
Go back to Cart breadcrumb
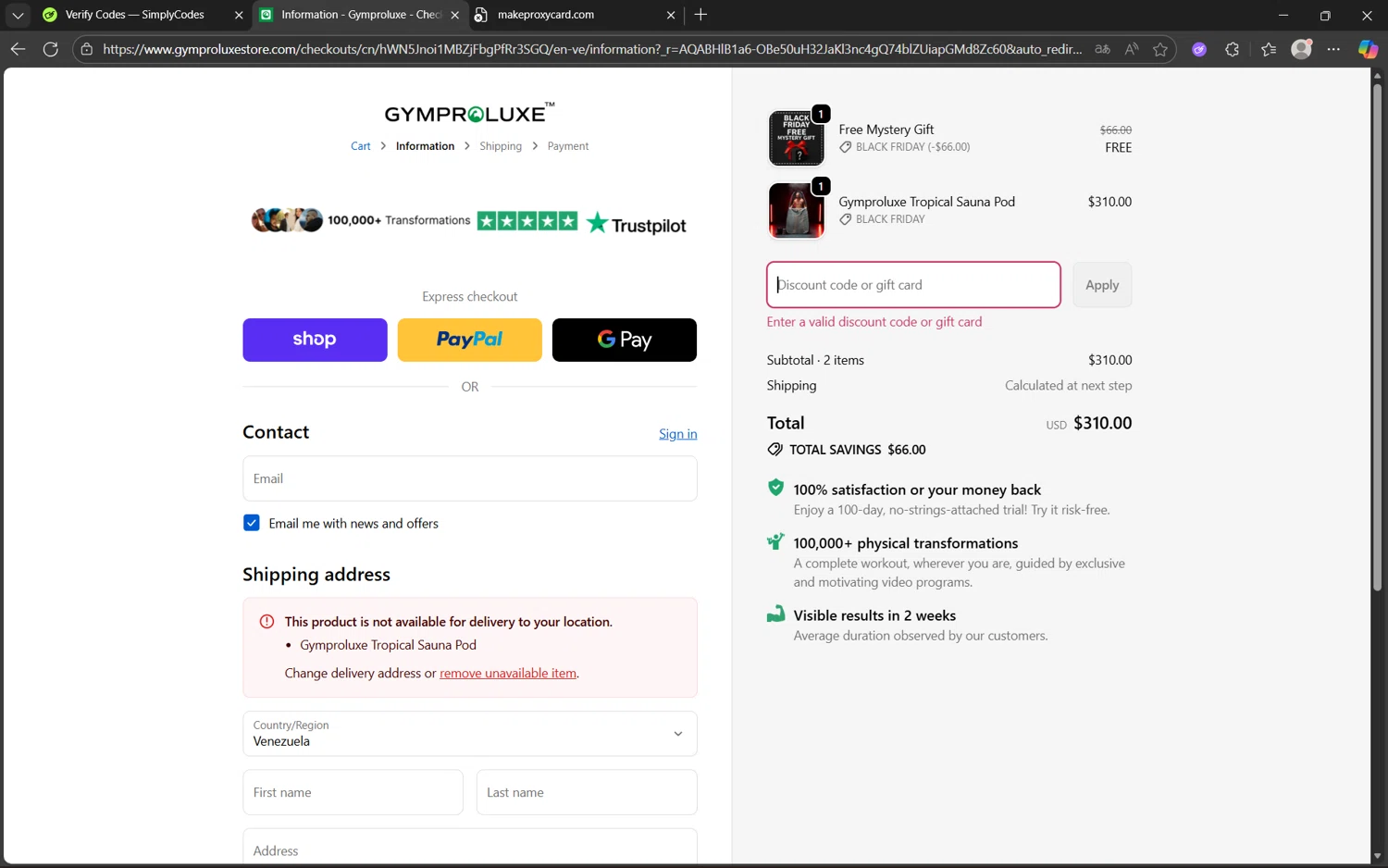pos(360,146)
